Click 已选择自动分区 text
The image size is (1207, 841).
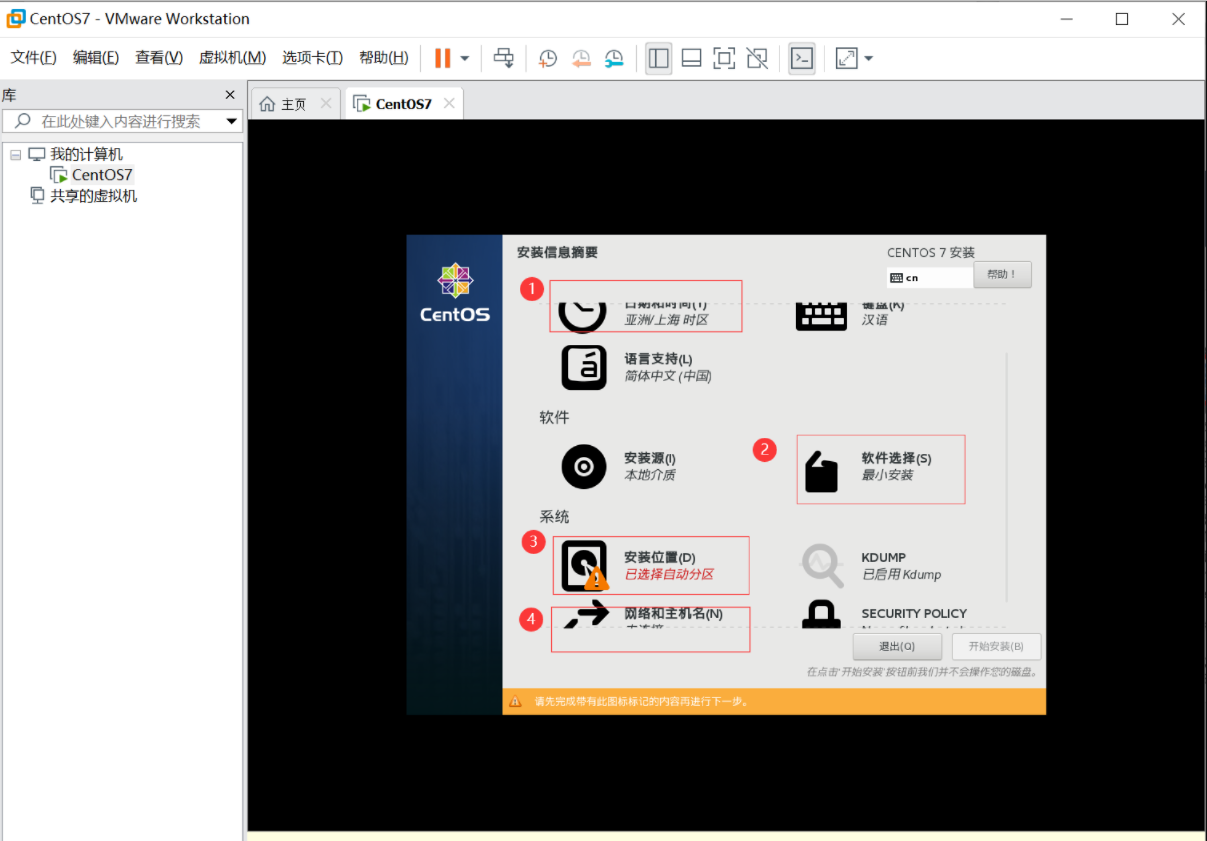(x=669, y=575)
